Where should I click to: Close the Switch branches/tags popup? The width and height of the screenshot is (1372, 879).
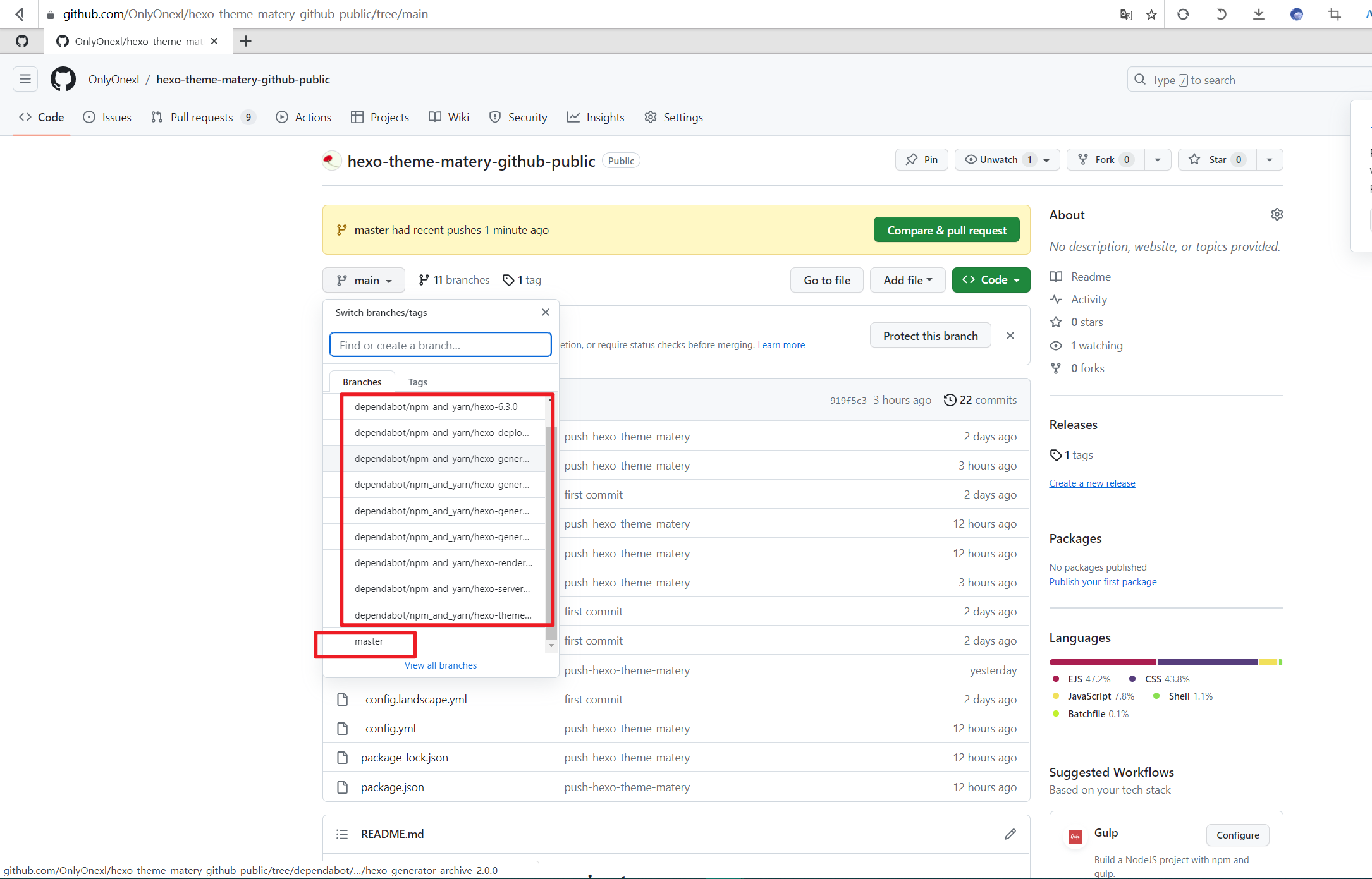tap(546, 312)
